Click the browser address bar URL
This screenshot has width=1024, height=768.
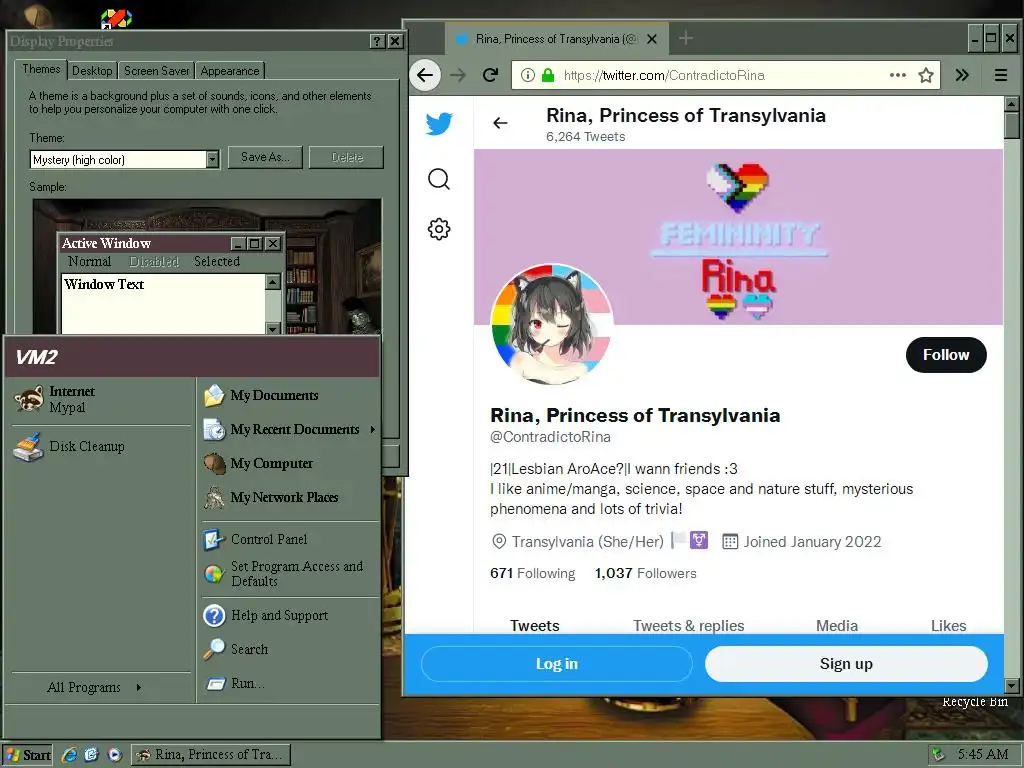[664, 75]
